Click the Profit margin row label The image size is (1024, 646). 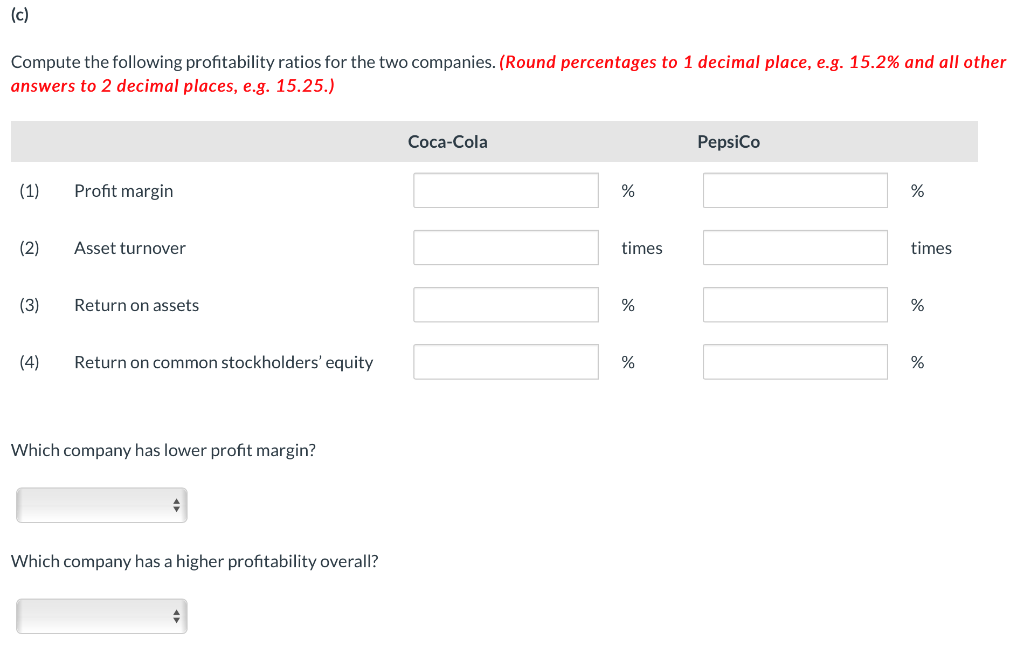point(123,191)
